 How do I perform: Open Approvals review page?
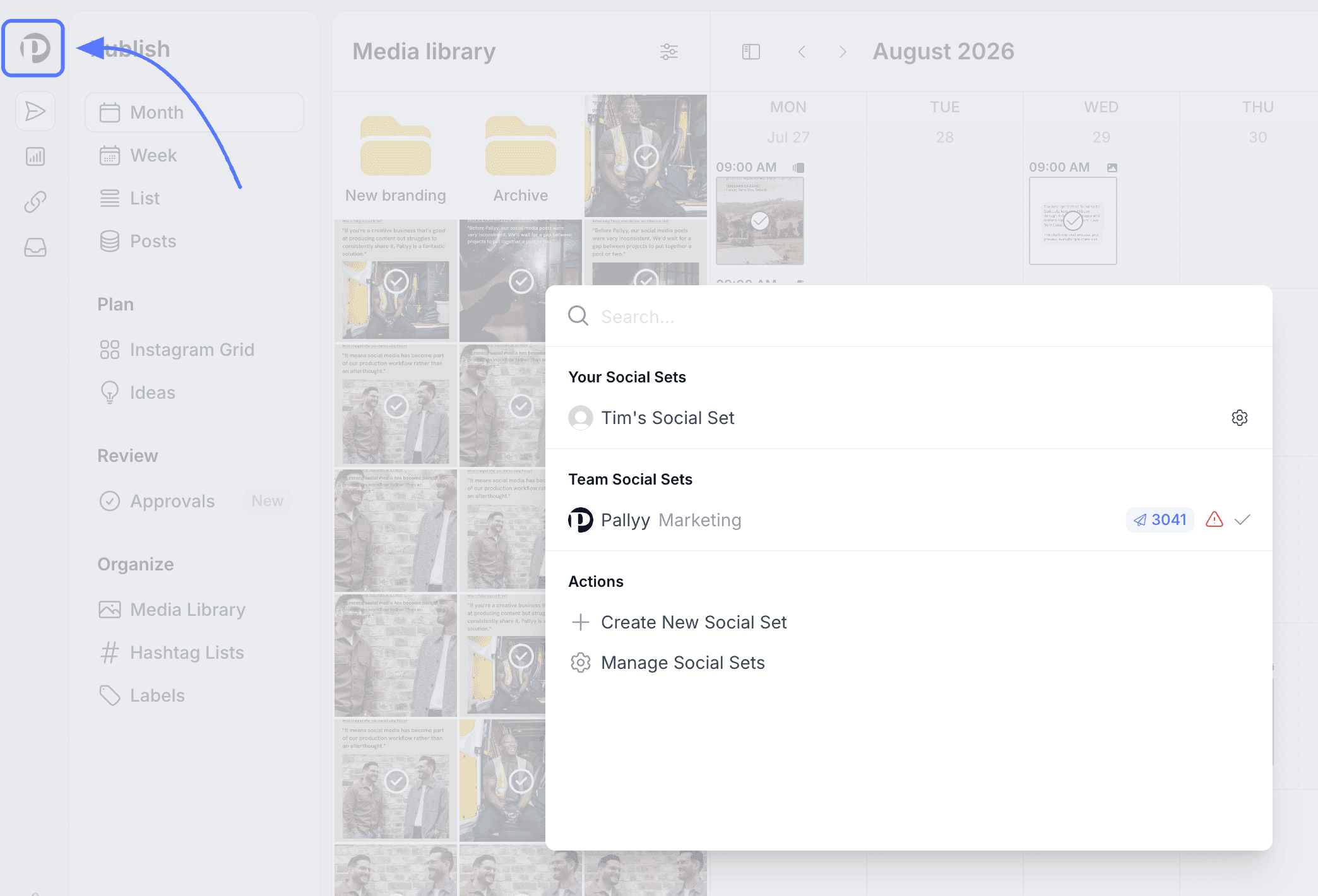coord(194,501)
